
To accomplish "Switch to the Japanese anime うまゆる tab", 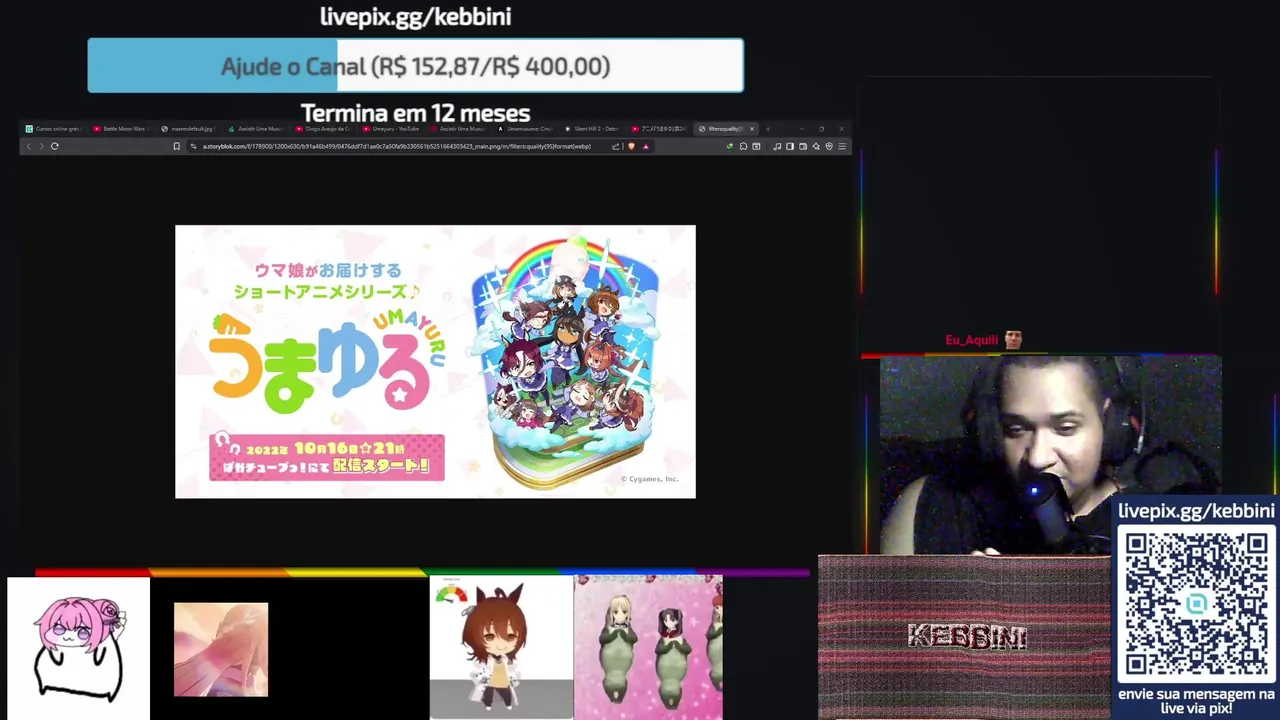I will tap(660, 129).
